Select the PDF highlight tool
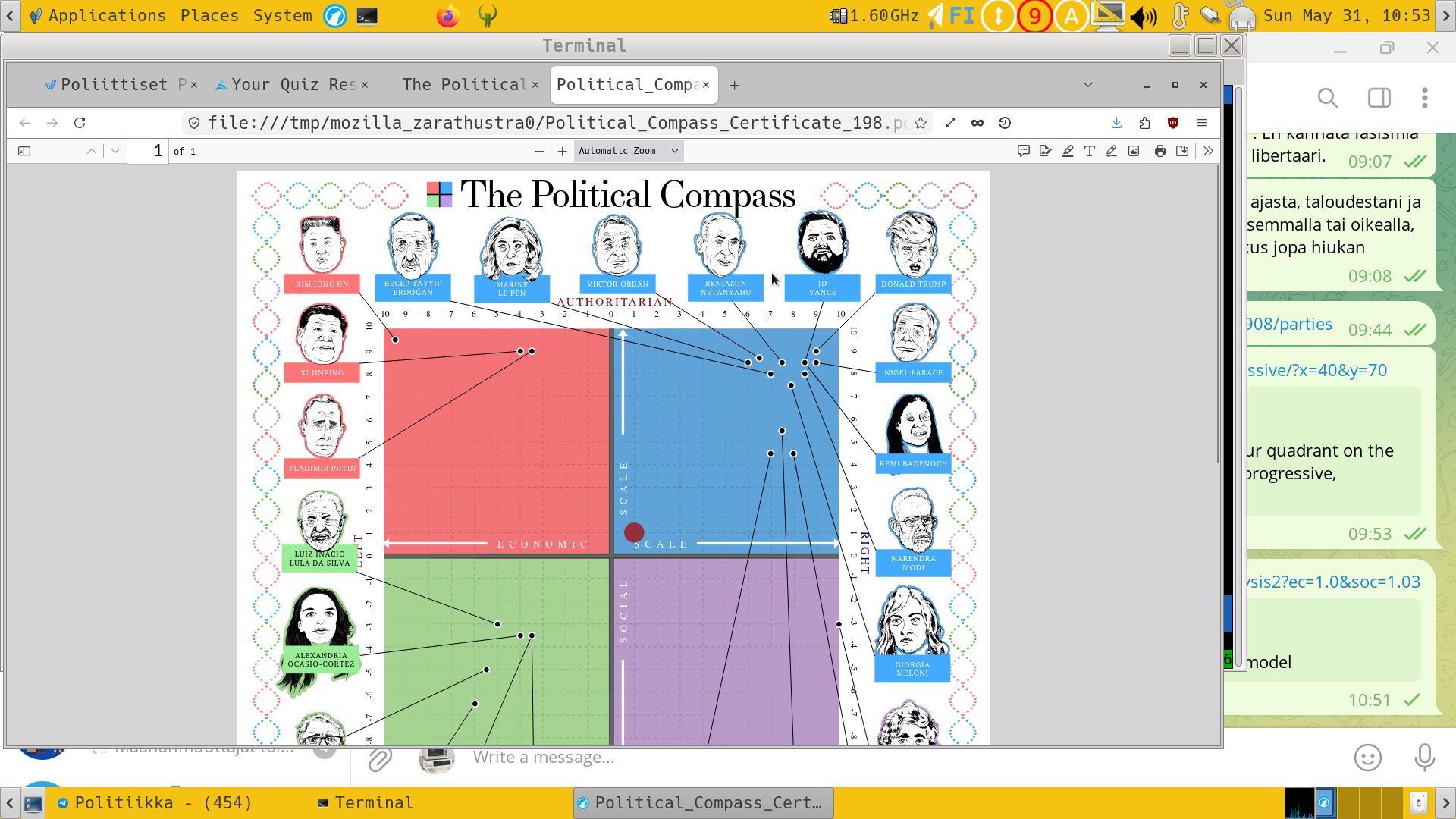1456x819 pixels. click(x=1068, y=151)
